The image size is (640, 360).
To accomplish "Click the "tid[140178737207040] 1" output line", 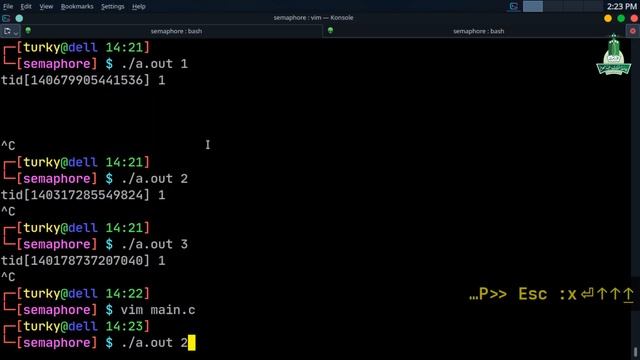I will point(83,261).
